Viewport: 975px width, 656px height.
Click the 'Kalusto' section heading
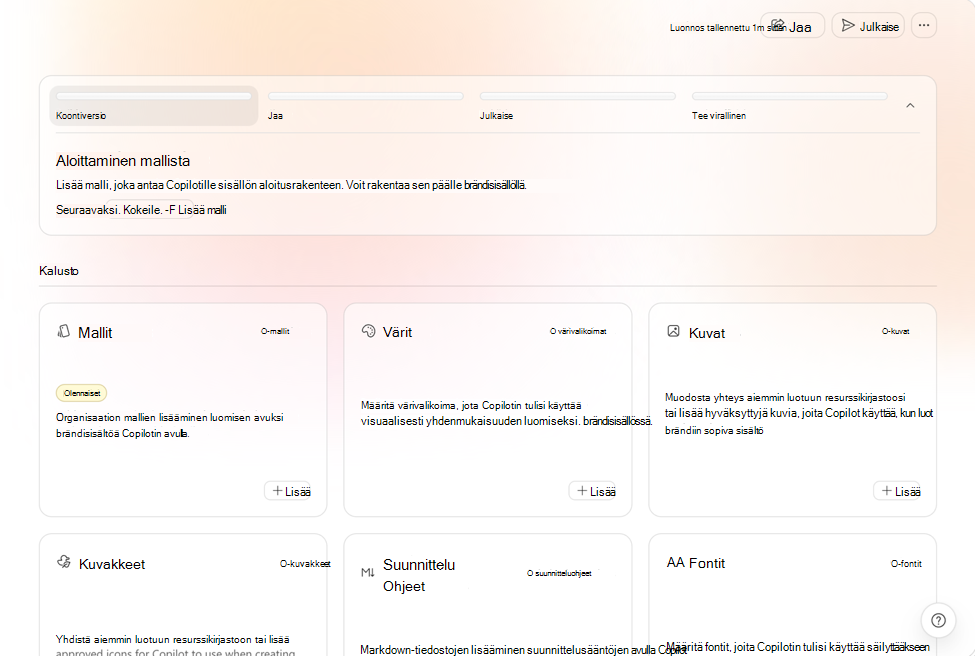point(58,270)
